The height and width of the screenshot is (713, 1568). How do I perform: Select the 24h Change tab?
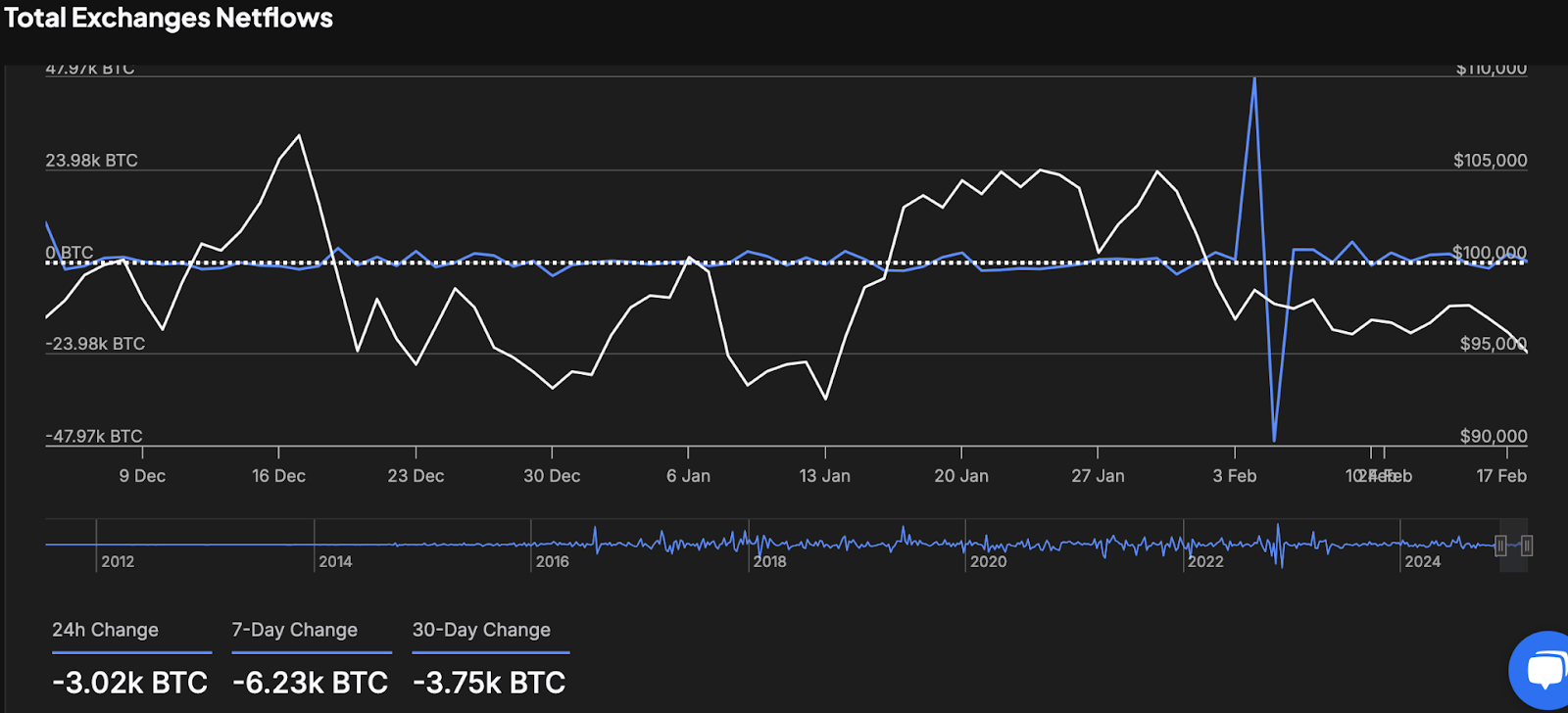pos(105,630)
